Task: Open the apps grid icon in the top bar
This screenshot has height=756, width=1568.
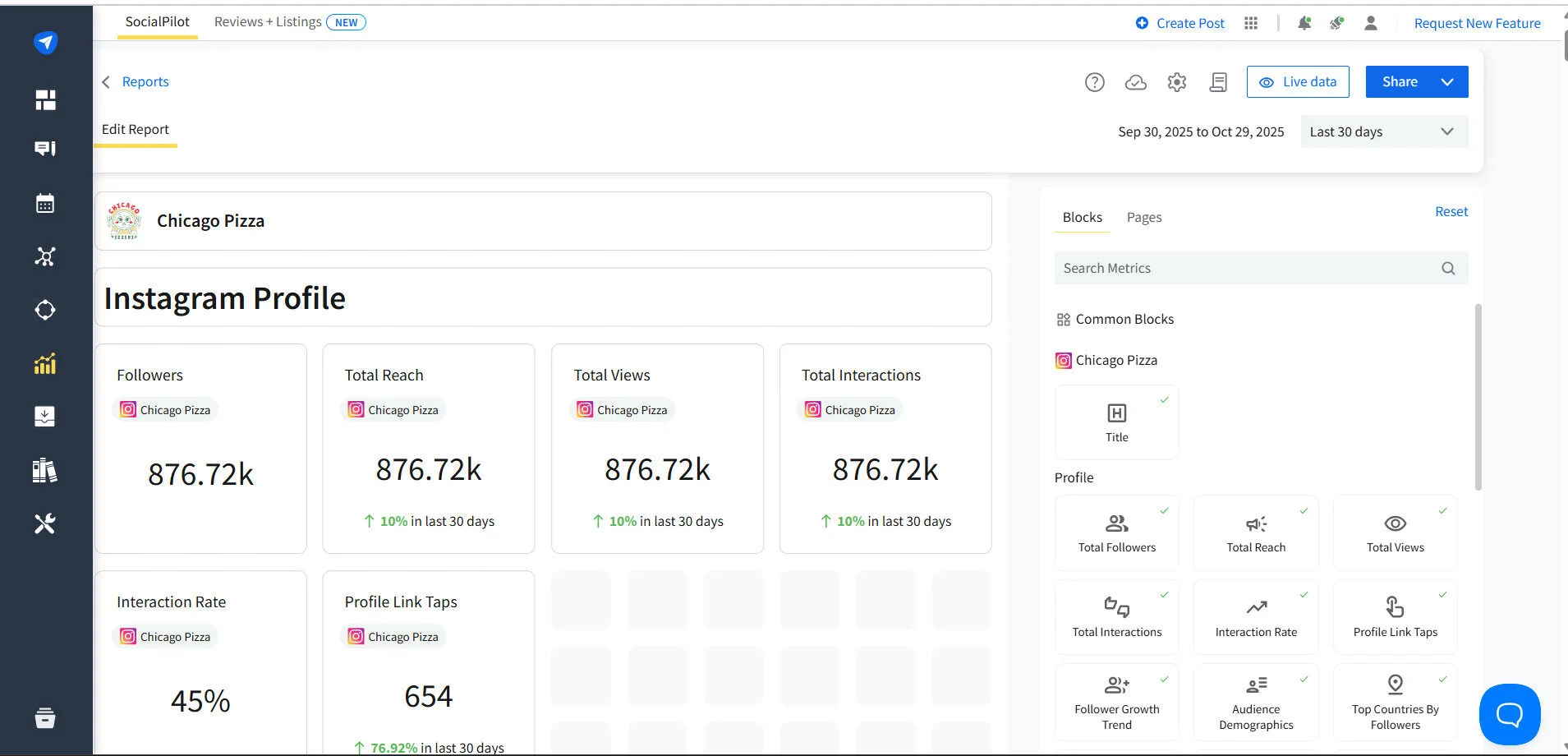Action: (1250, 22)
